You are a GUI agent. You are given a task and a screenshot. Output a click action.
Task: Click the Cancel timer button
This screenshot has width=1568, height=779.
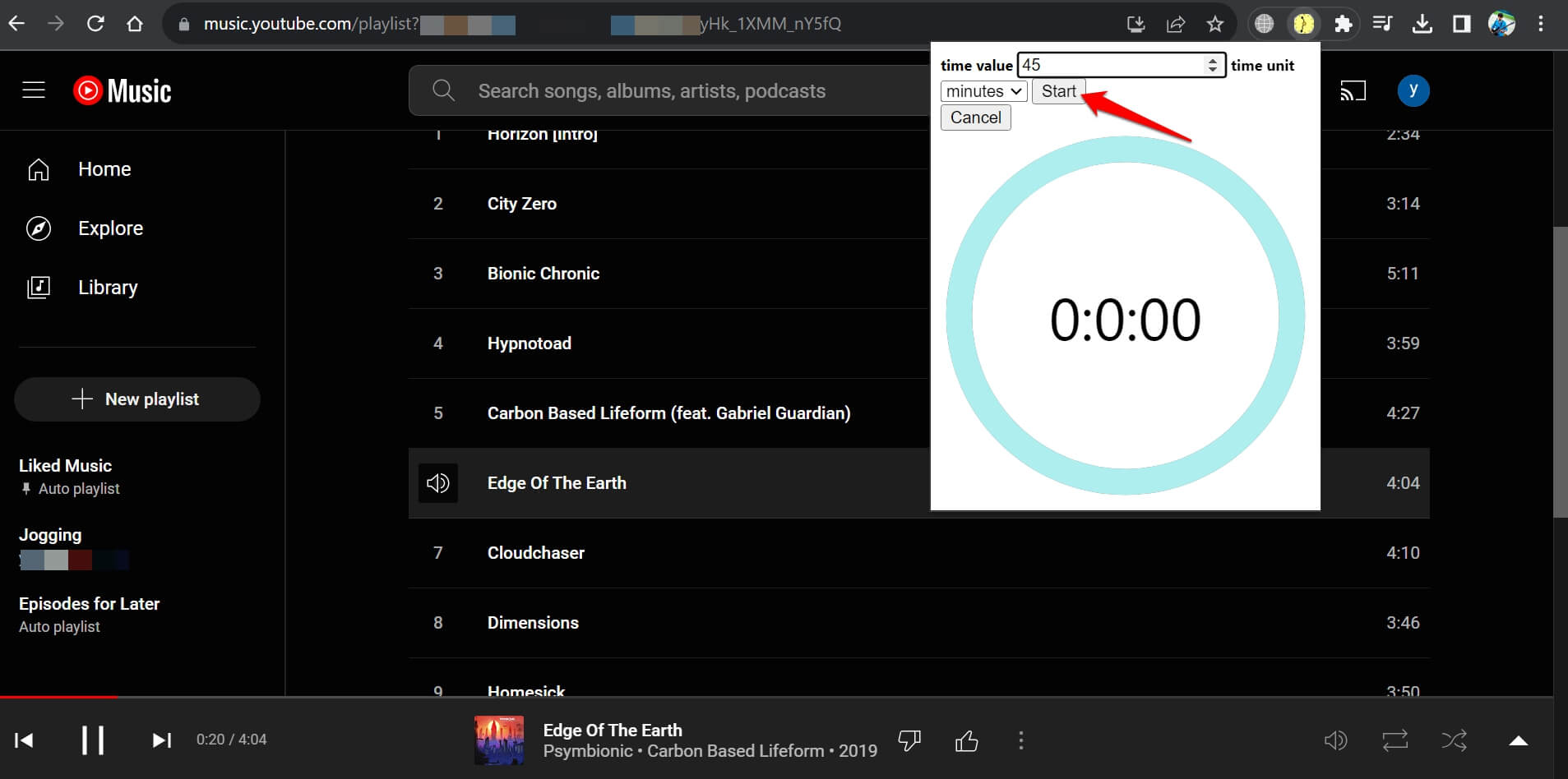coord(975,118)
